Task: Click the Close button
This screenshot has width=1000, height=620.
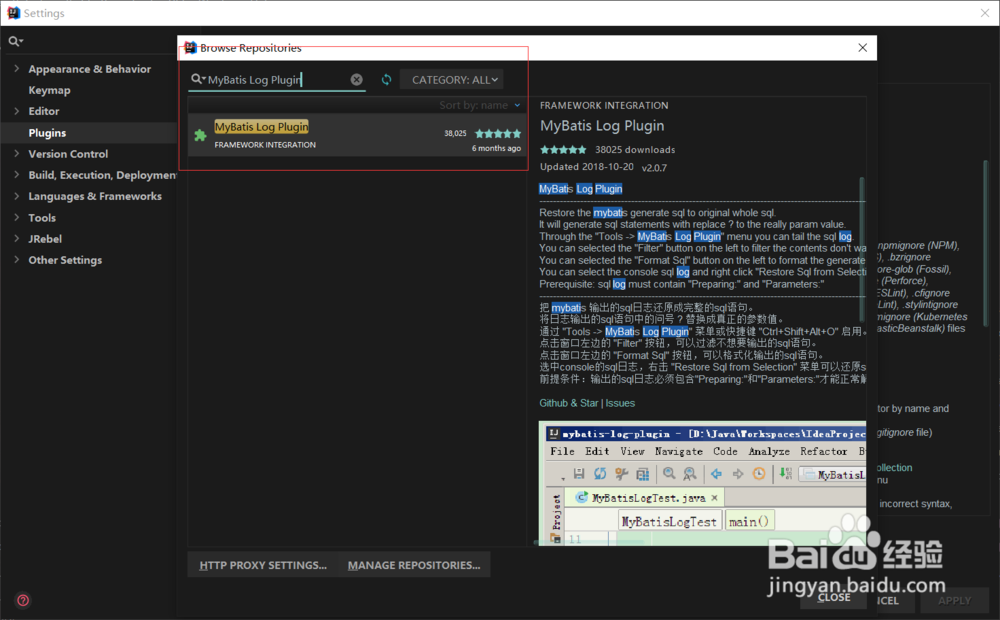Action: click(834, 598)
